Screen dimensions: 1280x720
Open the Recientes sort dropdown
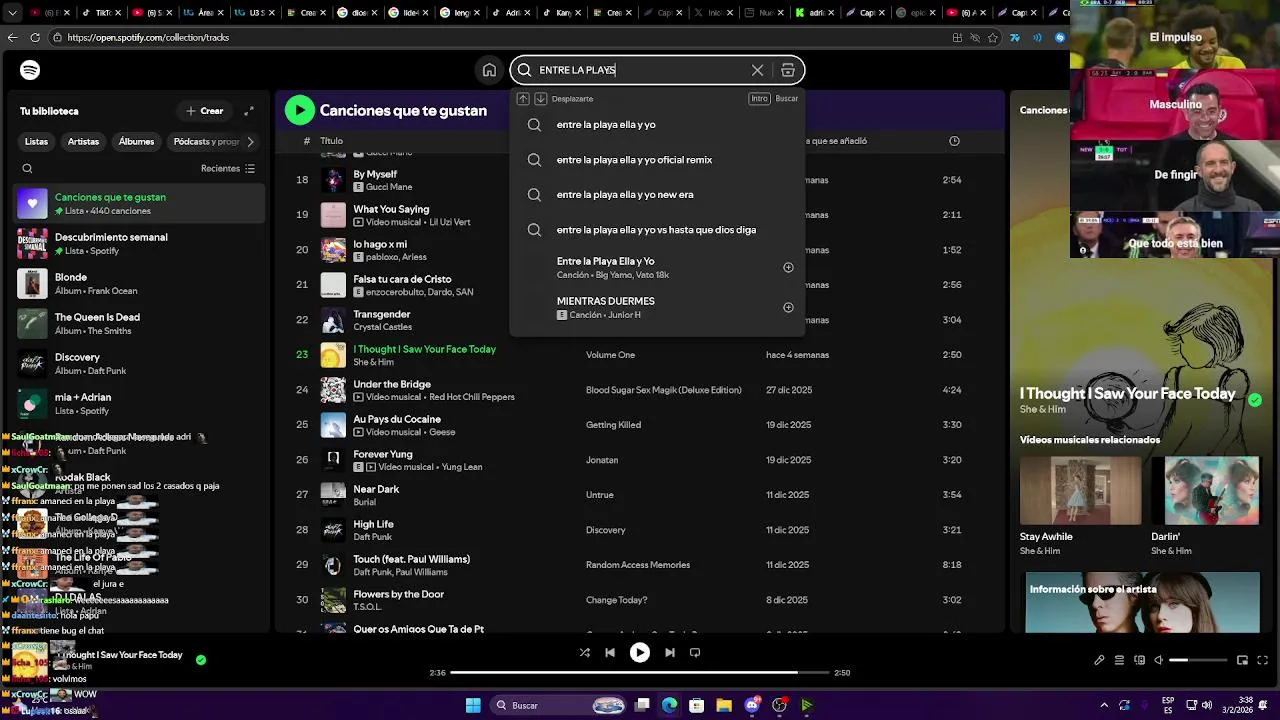tap(228, 169)
